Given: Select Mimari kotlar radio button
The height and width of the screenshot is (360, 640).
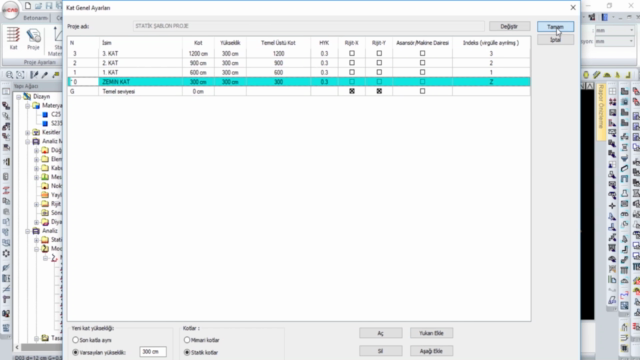Looking at the screenshot, I should [x=187, y=340].
